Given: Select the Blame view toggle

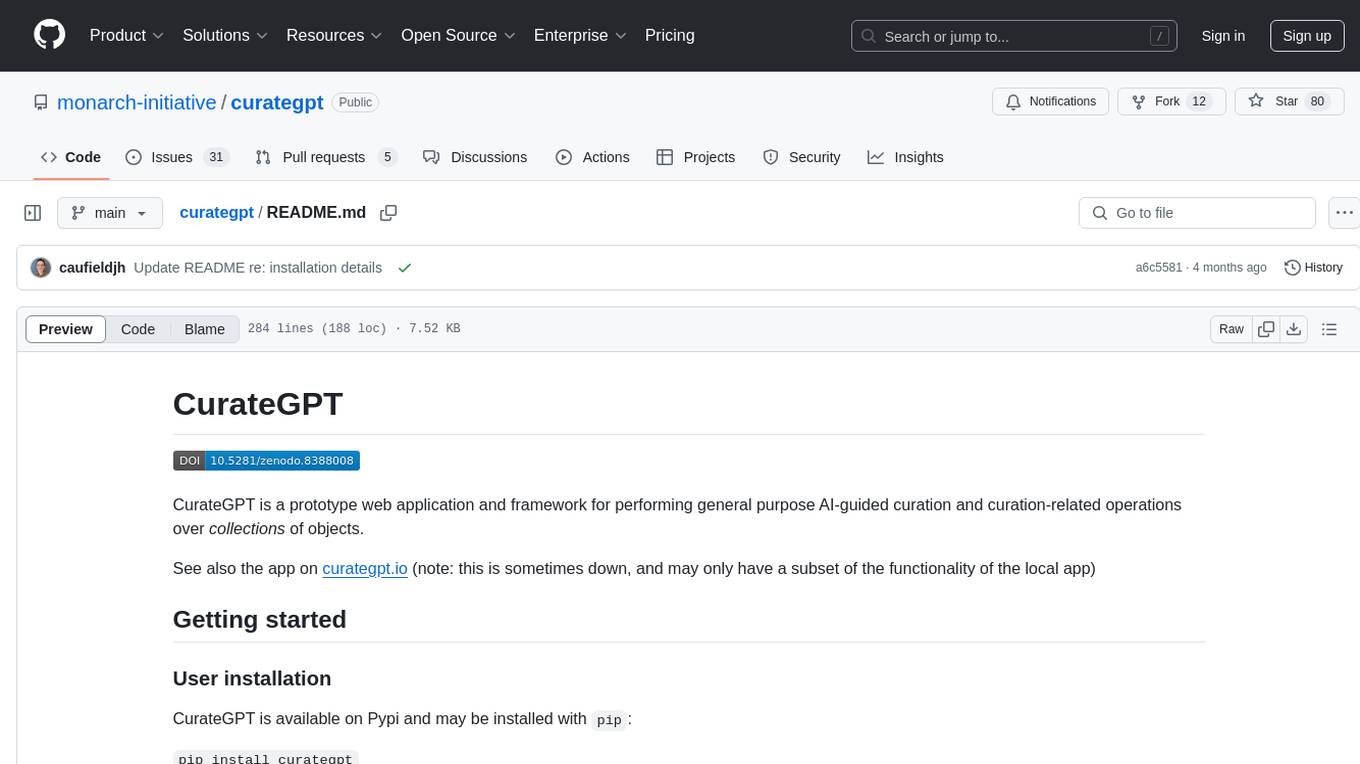Looking at the screenshot, I should 205,329.
